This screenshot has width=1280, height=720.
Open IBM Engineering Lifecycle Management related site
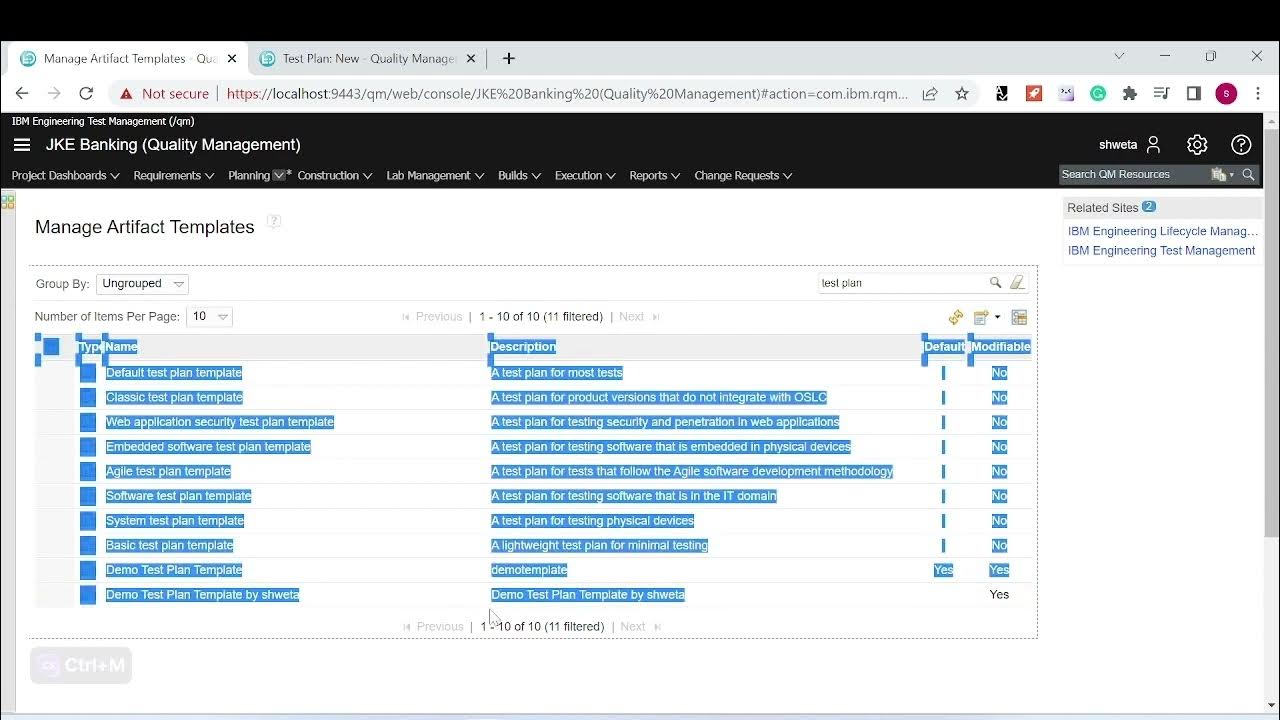[x=1163, y=231]
